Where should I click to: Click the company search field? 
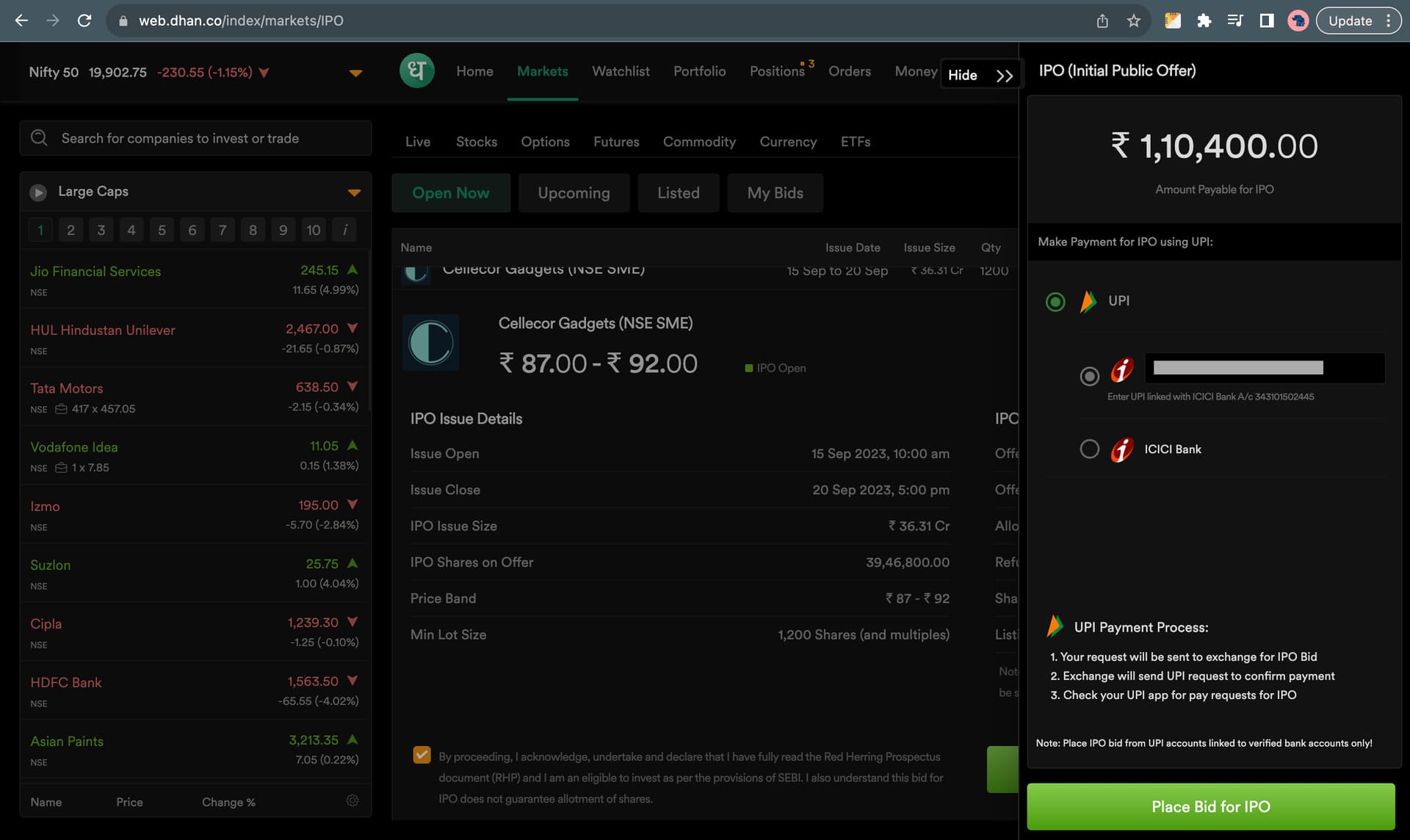[x=195, y=138]
